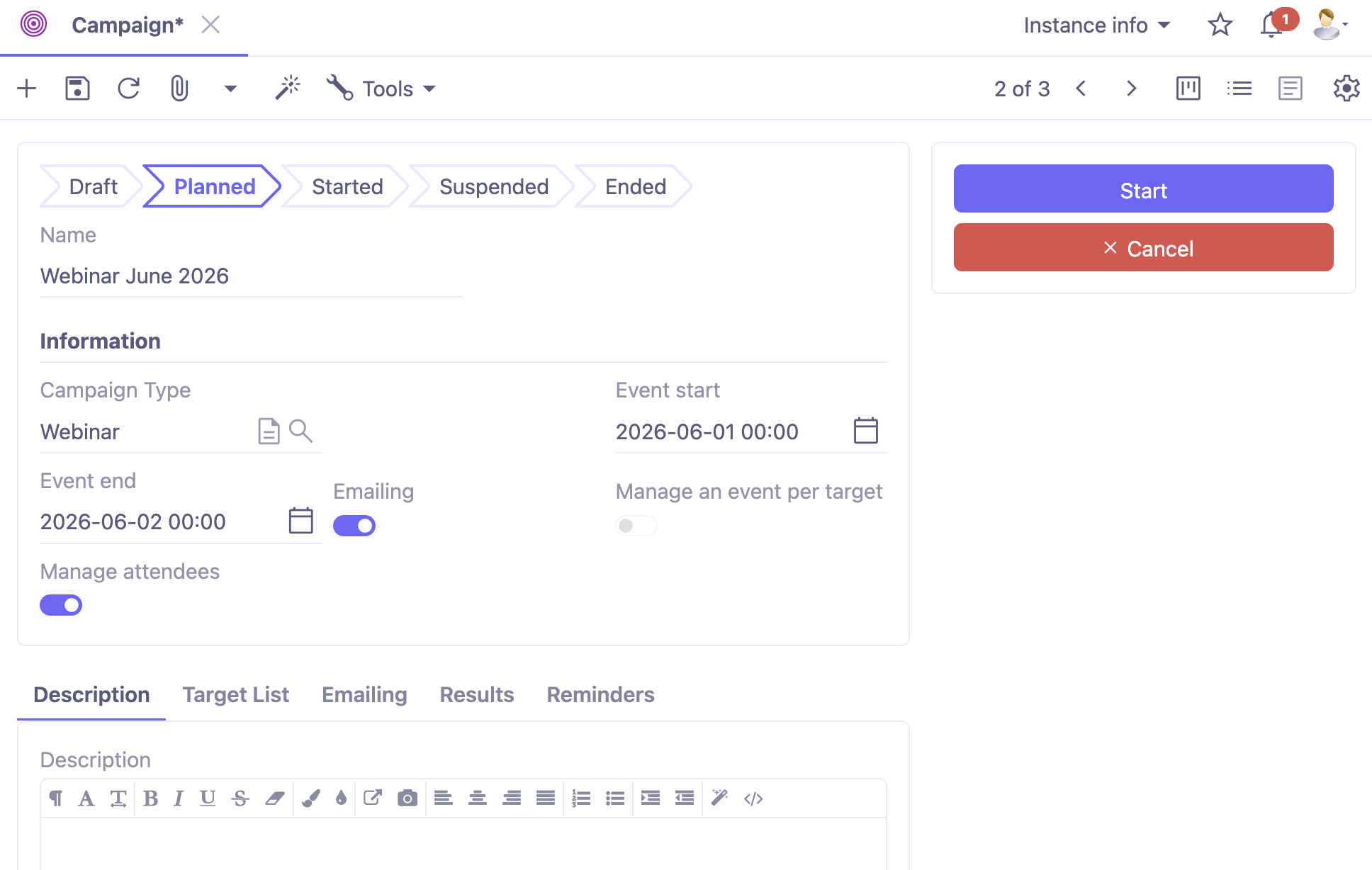Screen dimensions: 1372x870
Task: Enable Manage an event per target
Action: (636, 525)
